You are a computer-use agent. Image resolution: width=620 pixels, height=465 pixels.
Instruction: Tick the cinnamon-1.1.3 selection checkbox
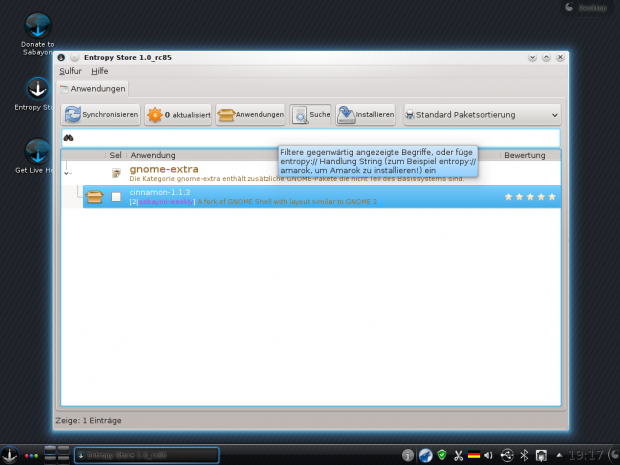pyautogui.click(x=116, y=197)
